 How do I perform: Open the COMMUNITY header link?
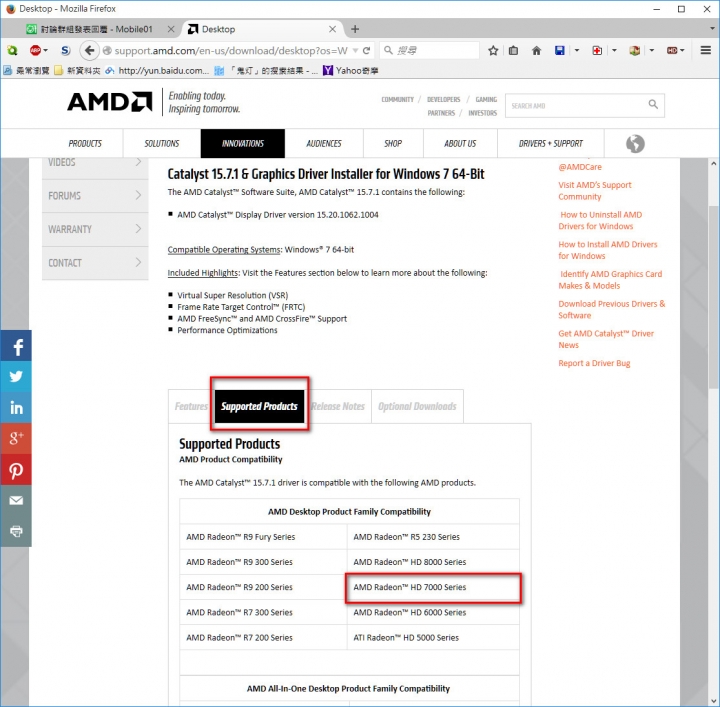[397, 99]
